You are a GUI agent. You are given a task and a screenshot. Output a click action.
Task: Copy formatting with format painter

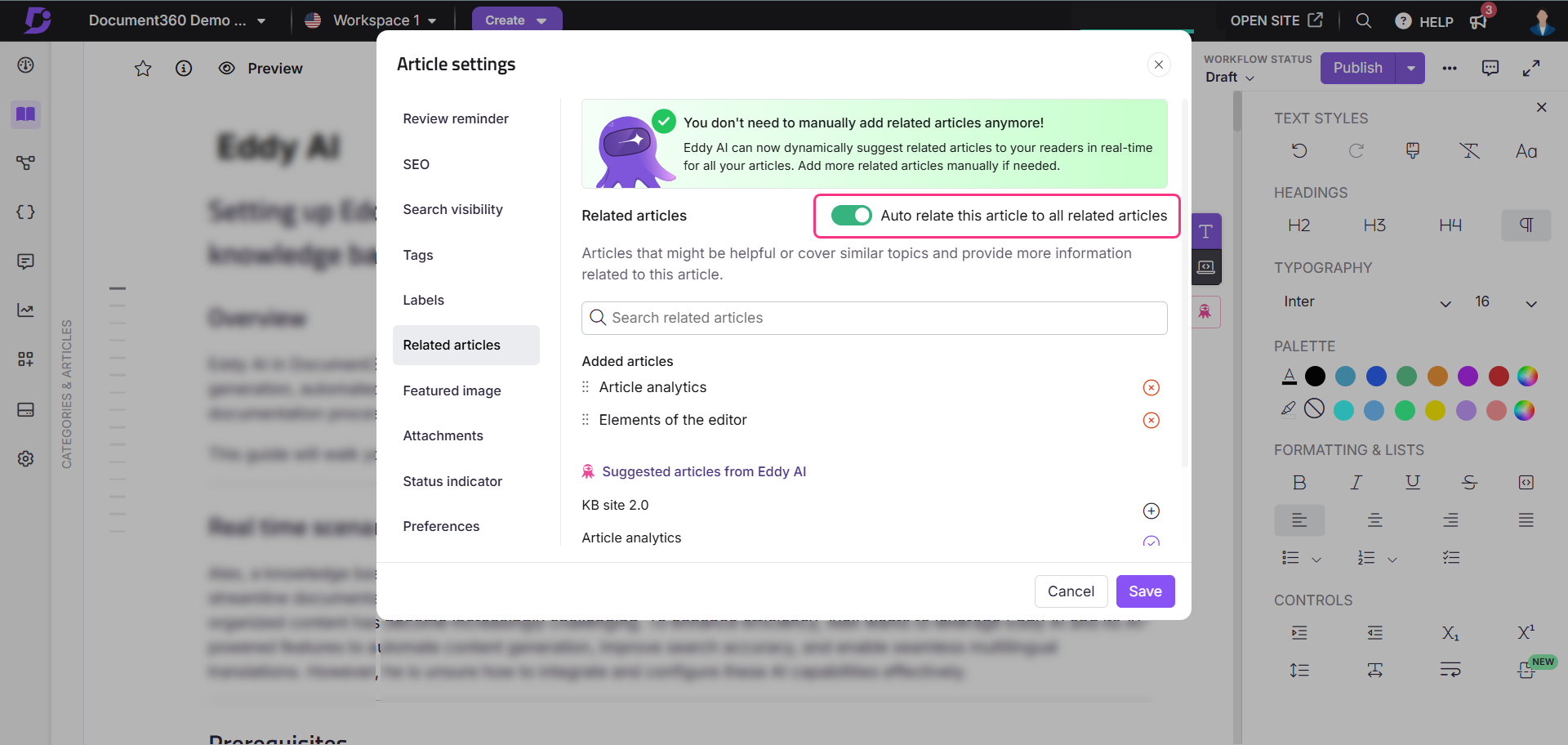click(x=1413, y=151)
